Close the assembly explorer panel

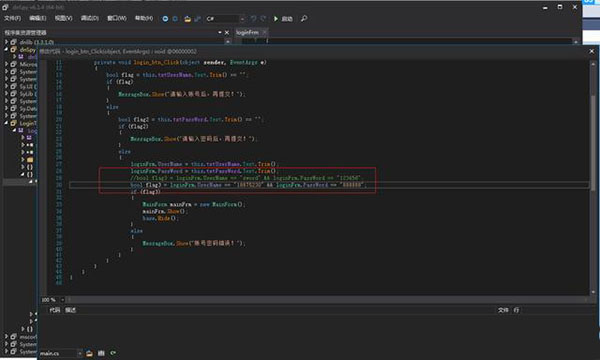(x=227, y=33)
